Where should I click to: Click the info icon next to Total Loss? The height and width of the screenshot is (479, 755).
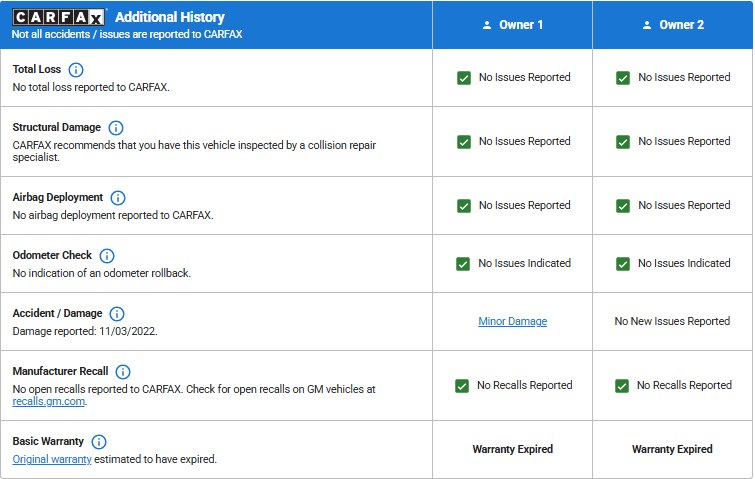[x=77, y=70]
